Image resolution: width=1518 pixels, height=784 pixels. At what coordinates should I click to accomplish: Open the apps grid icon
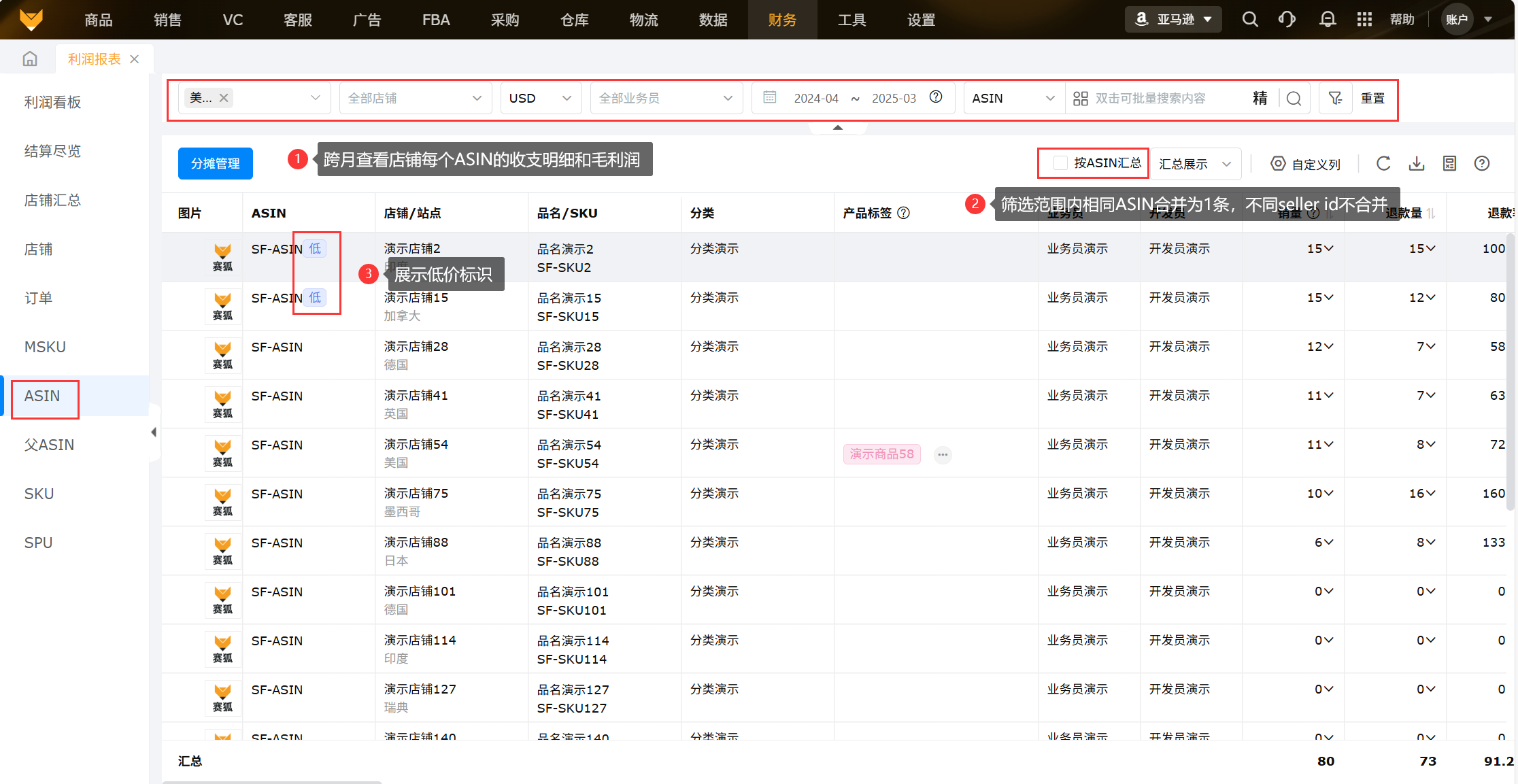1364,20
